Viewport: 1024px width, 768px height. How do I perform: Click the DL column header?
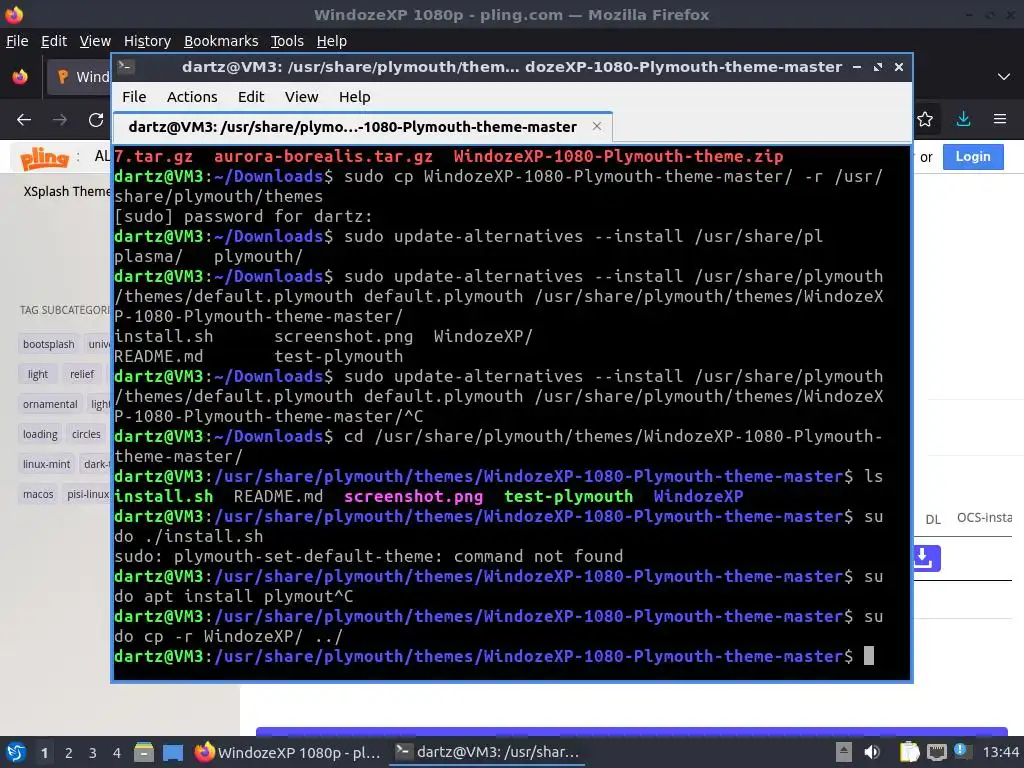[x=933, y=519]
